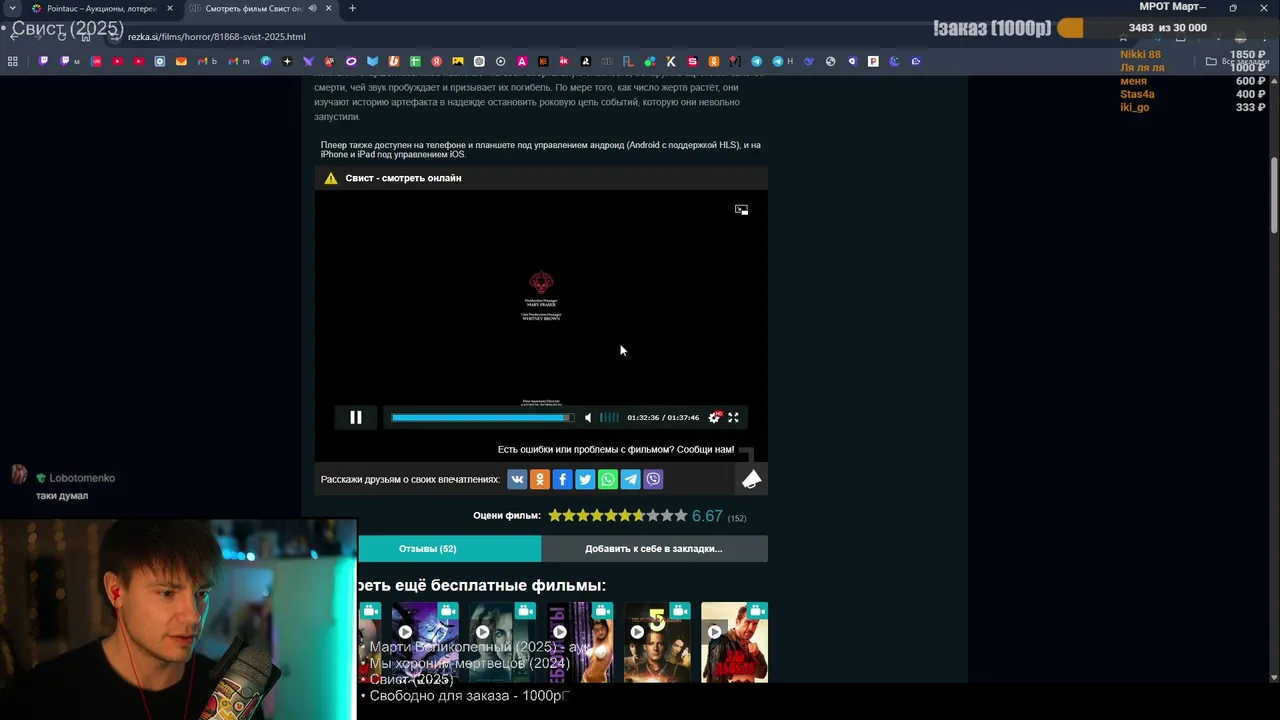This screenshot has height=720, width=1280.
Task: Share the film on Facebook
Action: (563, 480)
